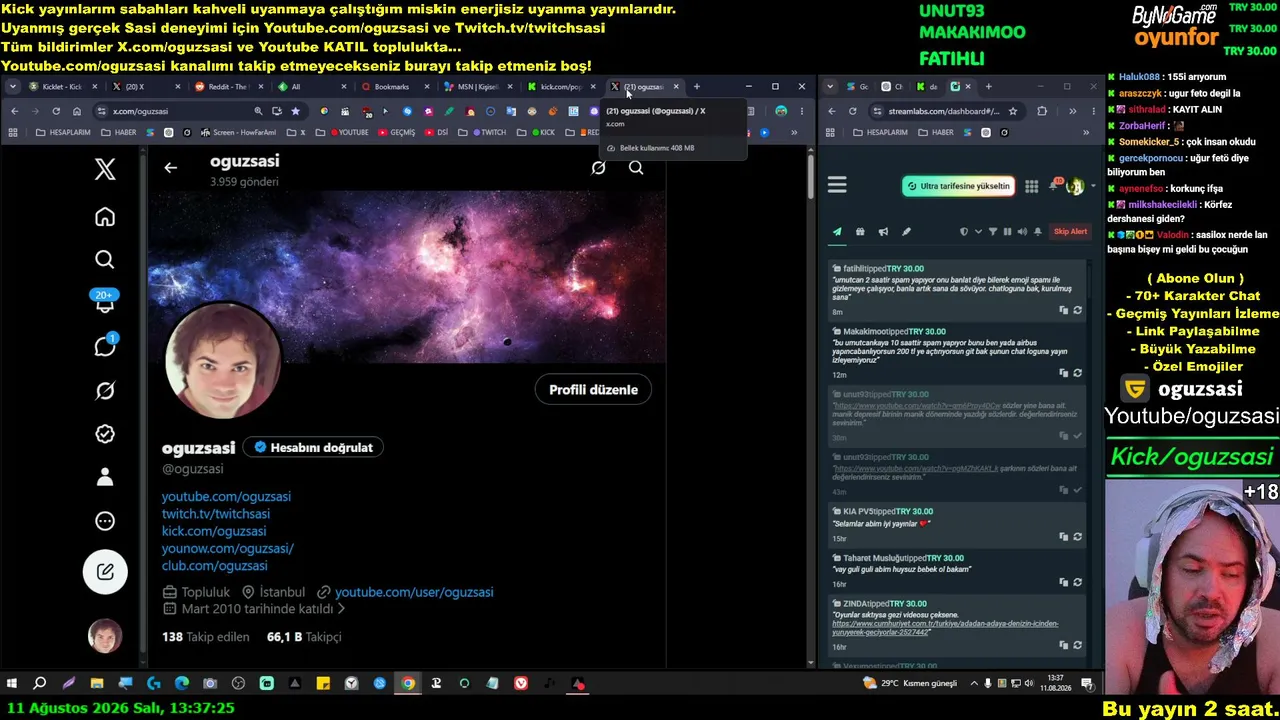
Task: Click Ultra tarifesine yükseltin button
Action: pyautogui.click(x=959, y=186)
